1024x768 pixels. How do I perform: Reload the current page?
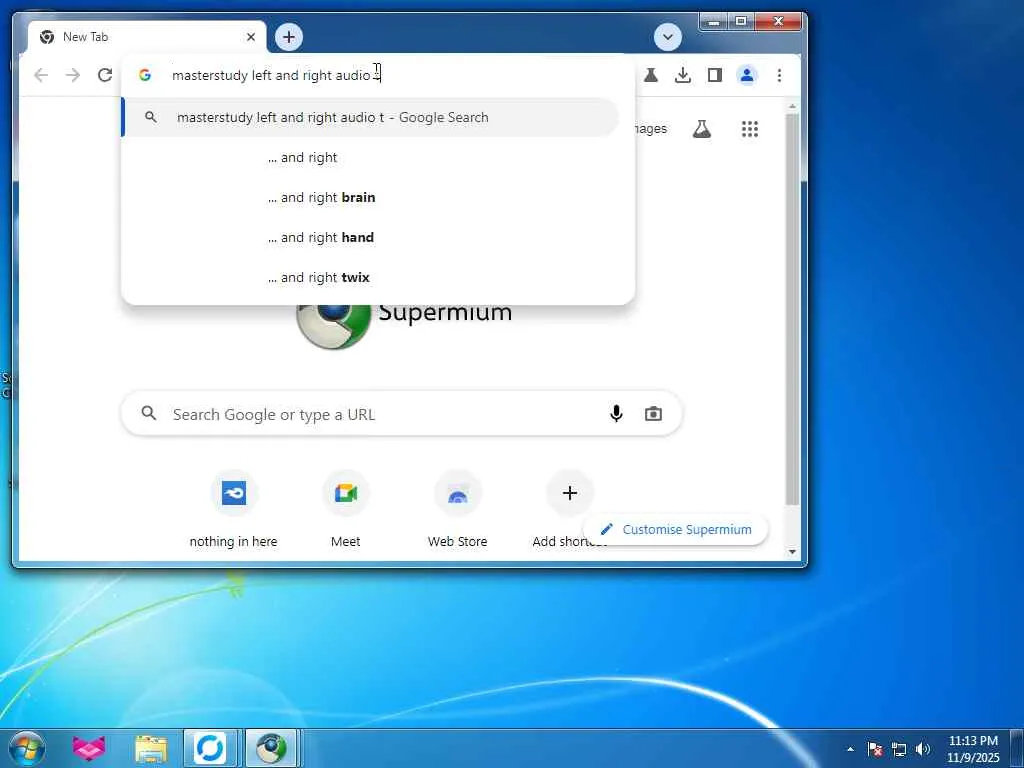104,75
